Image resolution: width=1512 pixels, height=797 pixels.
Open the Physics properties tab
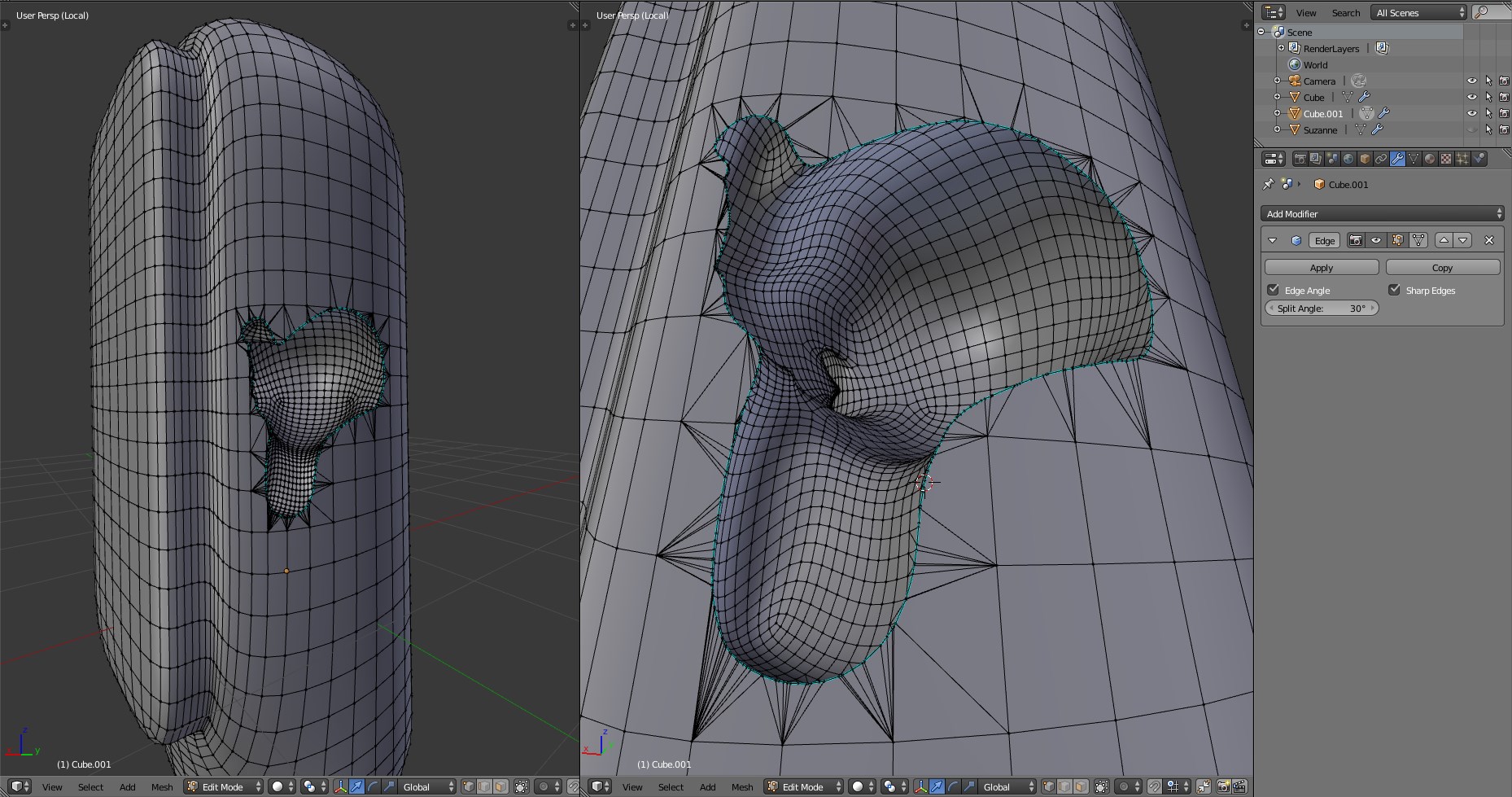pos(1479,159)
